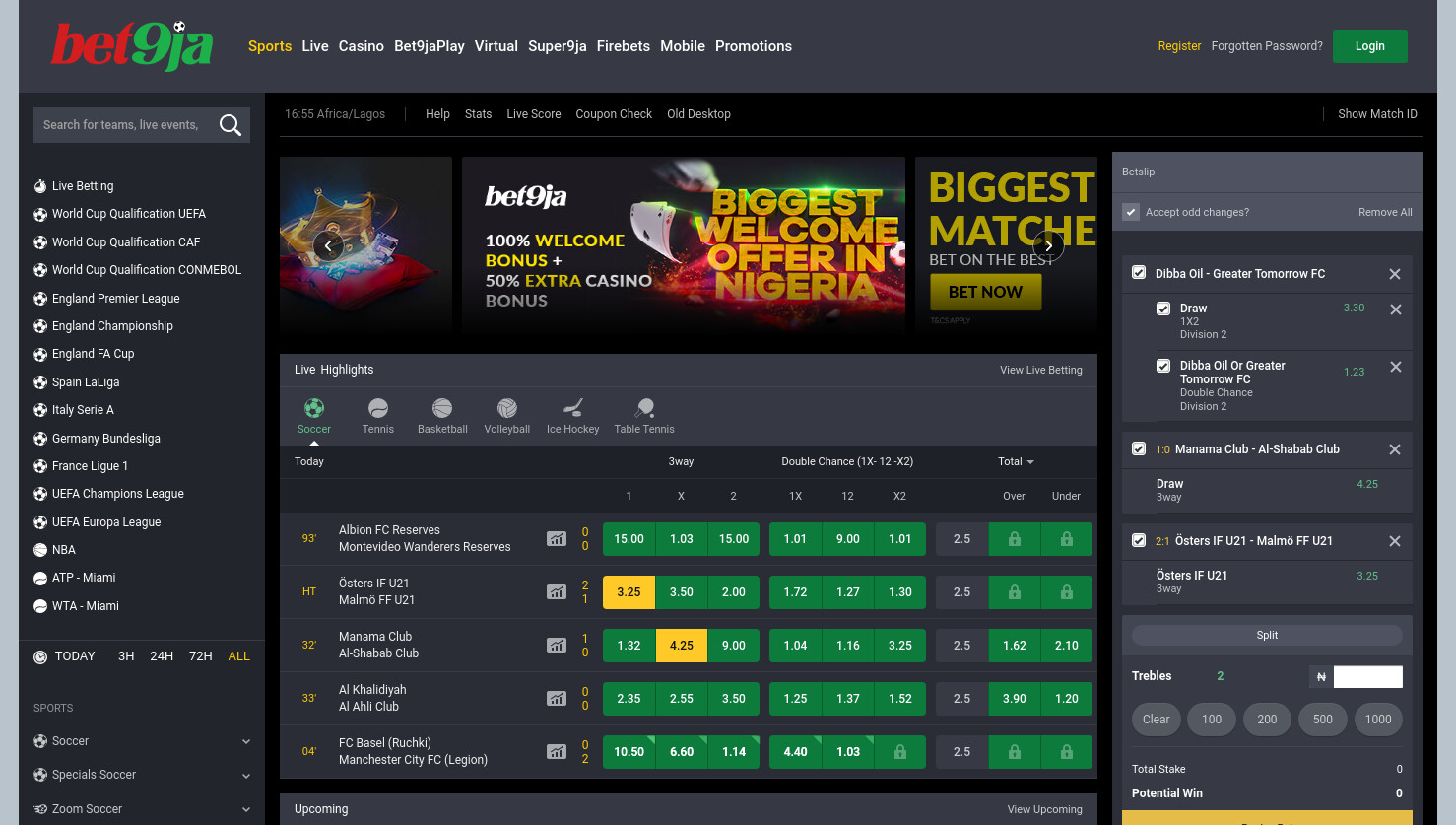The height and width of the screenshot is (825, 1456).
Task: Go to next banner slide
Action: click(x=1048, y=246)
